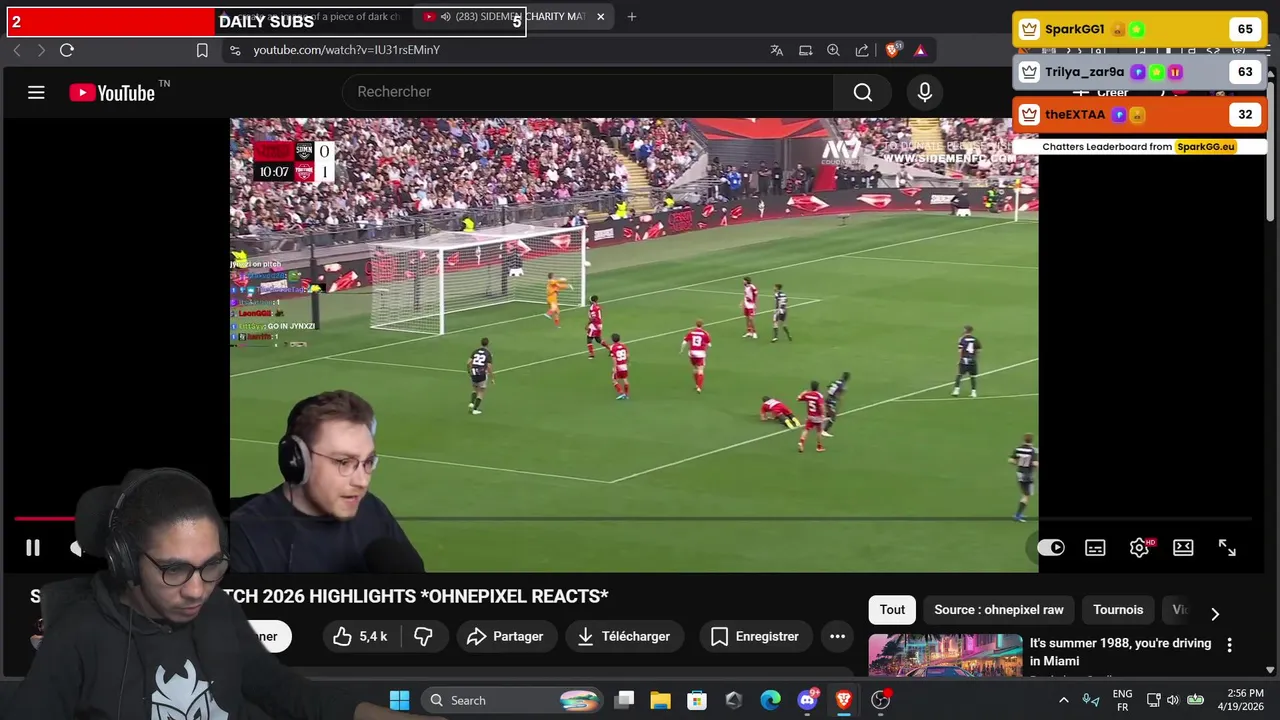Image resolution: width=1280 pixels, height=720 pixels.
Task: Open the summer 1988 Miami video title
Action: (x=1120, y=652)
